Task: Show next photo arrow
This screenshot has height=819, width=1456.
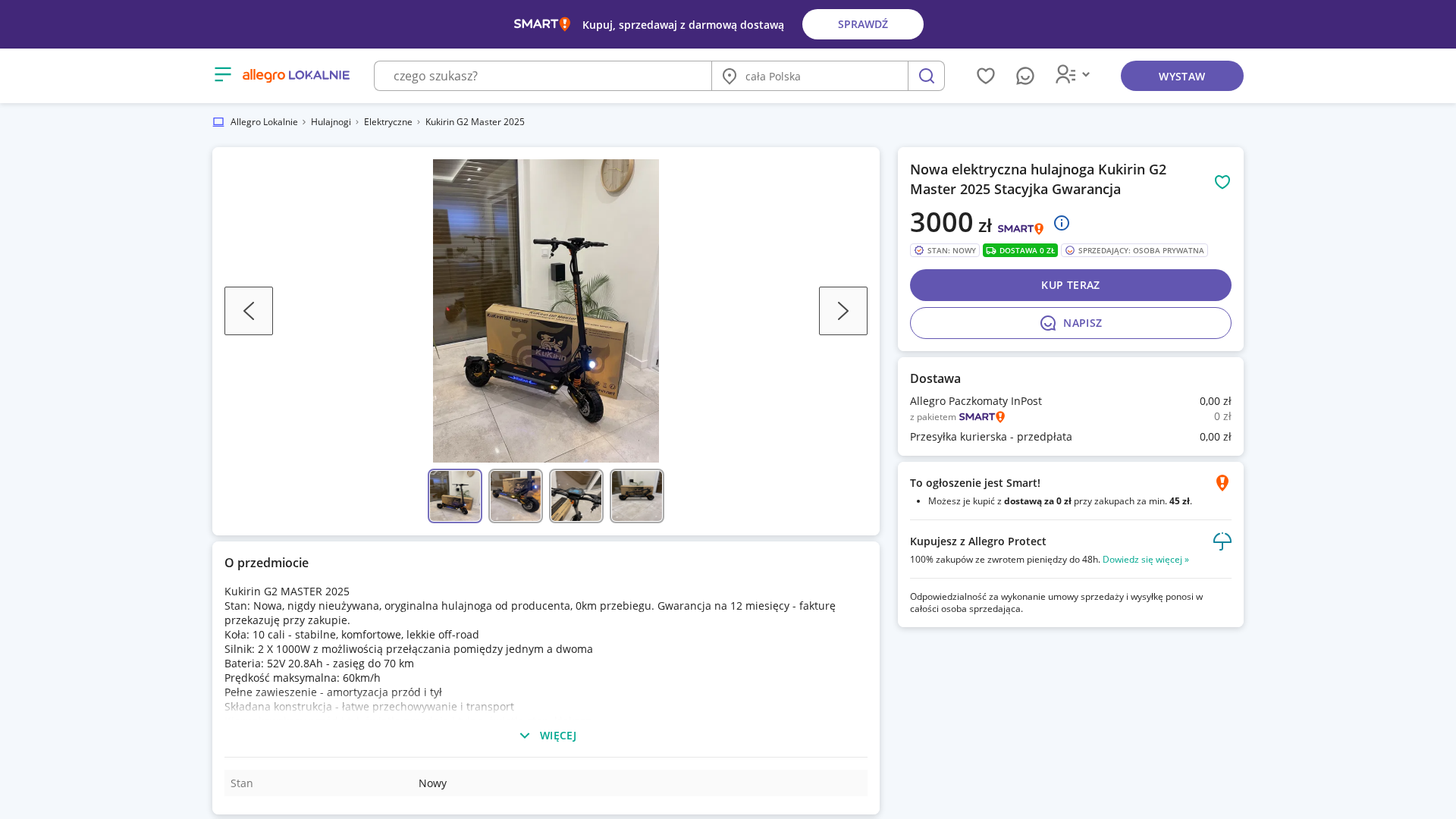Action: point(843,311)
